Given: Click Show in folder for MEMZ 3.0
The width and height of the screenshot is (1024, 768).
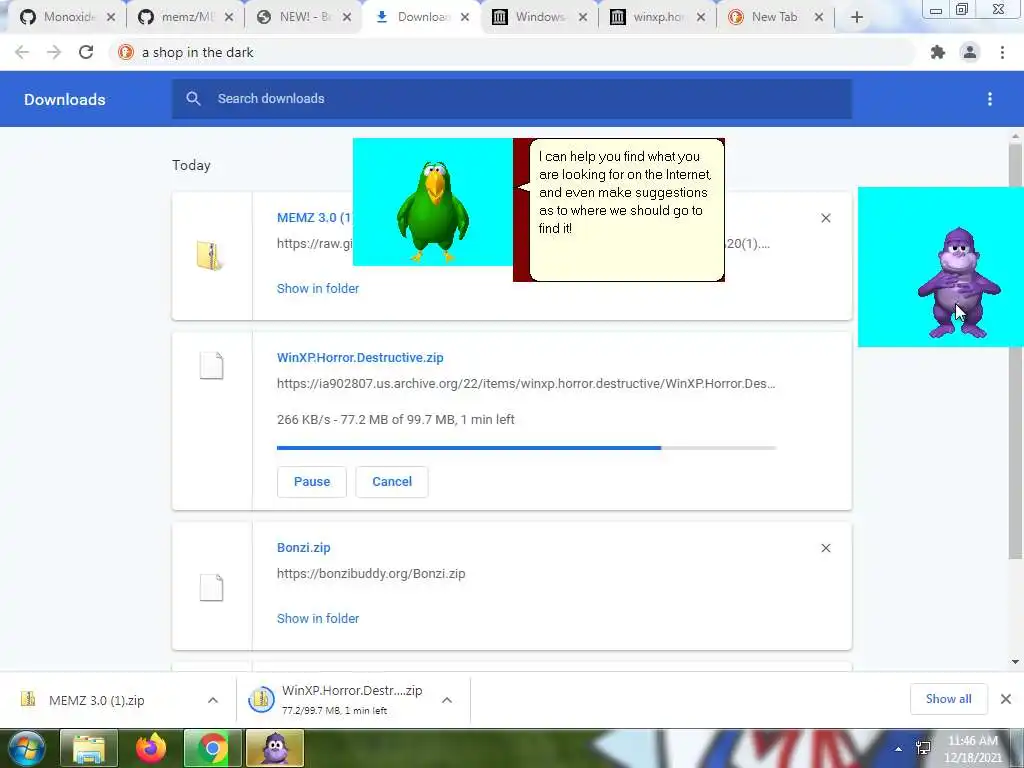Looking at the screenshot, I should coord(318,289).
